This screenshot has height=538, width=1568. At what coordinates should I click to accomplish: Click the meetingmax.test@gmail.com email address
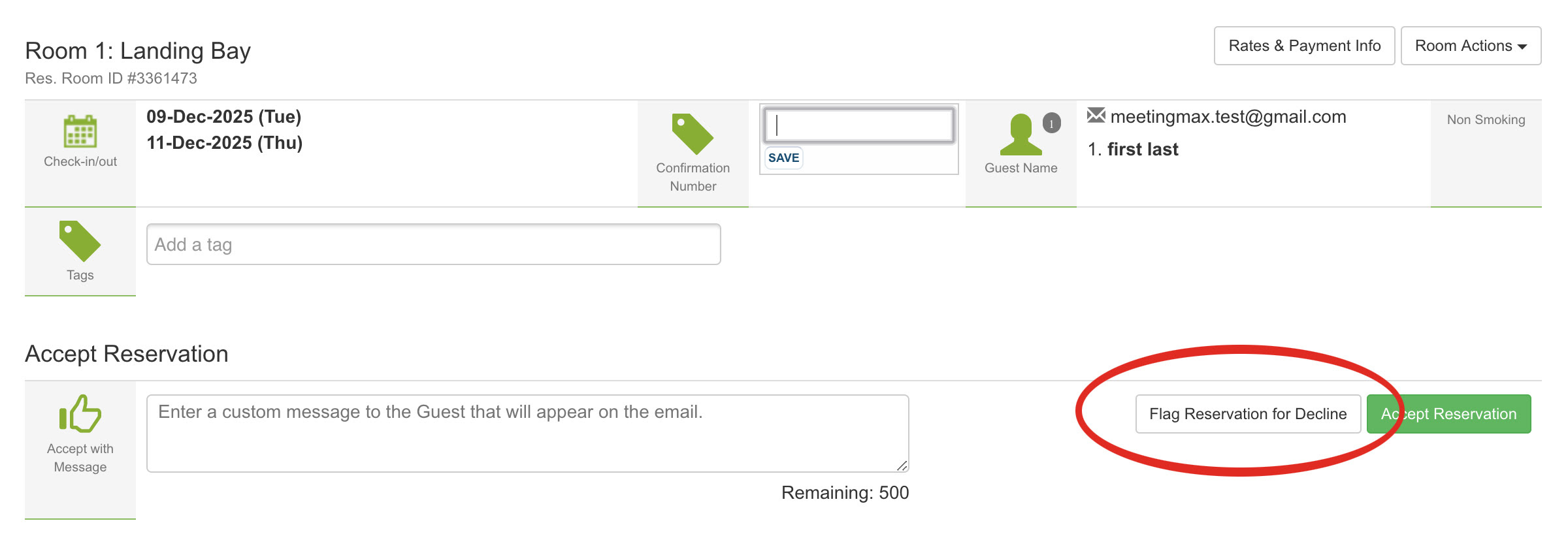pyautogui.click(x=1228, y=116)
